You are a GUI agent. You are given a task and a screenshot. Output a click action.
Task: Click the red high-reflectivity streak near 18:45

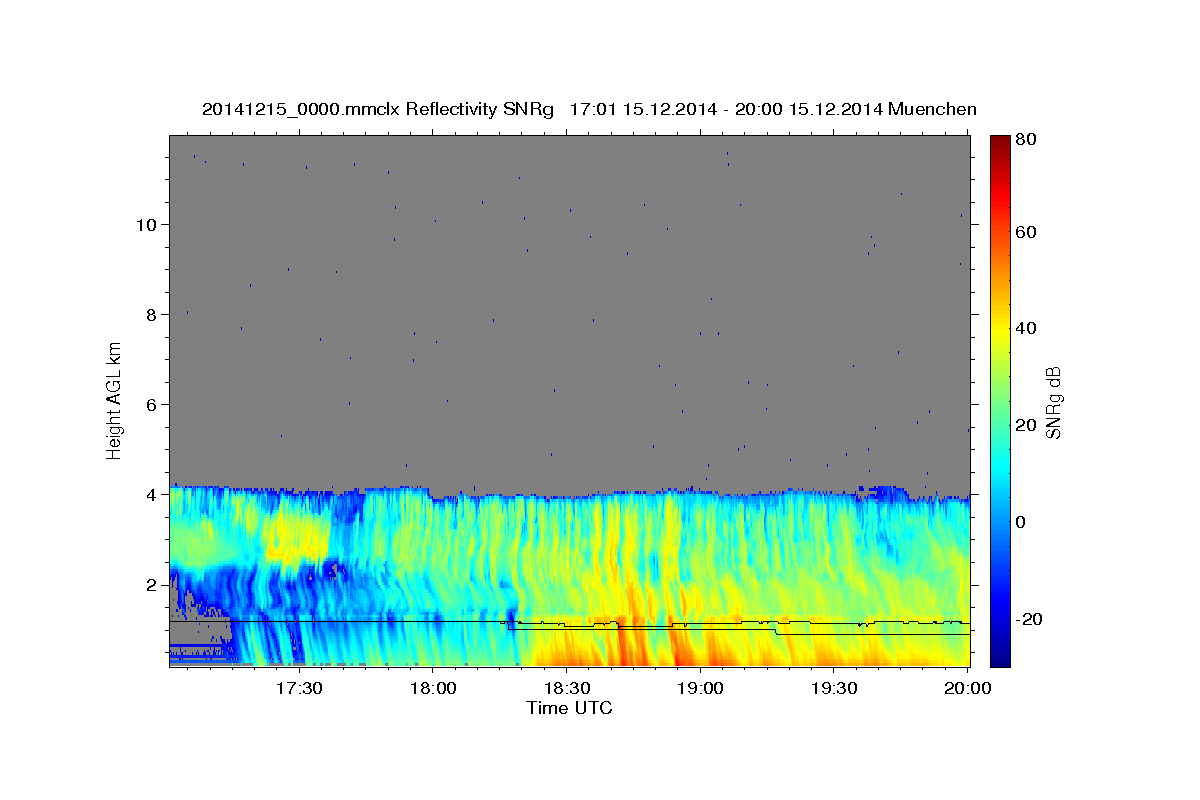620,640
